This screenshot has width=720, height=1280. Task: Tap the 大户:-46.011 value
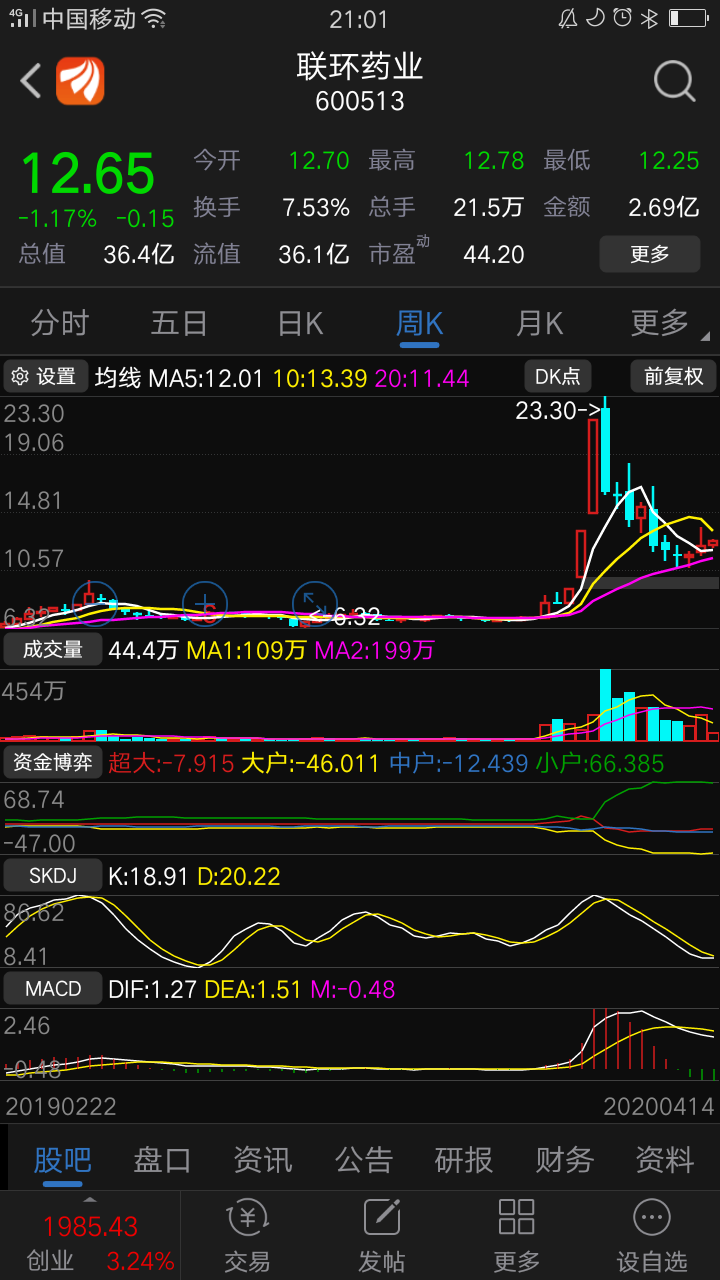[310, 764]
